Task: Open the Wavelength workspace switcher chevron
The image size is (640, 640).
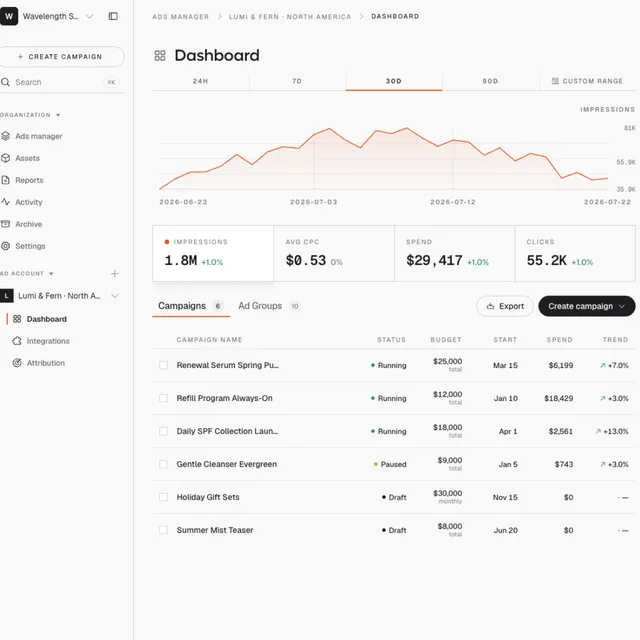Action: point(89,16)
